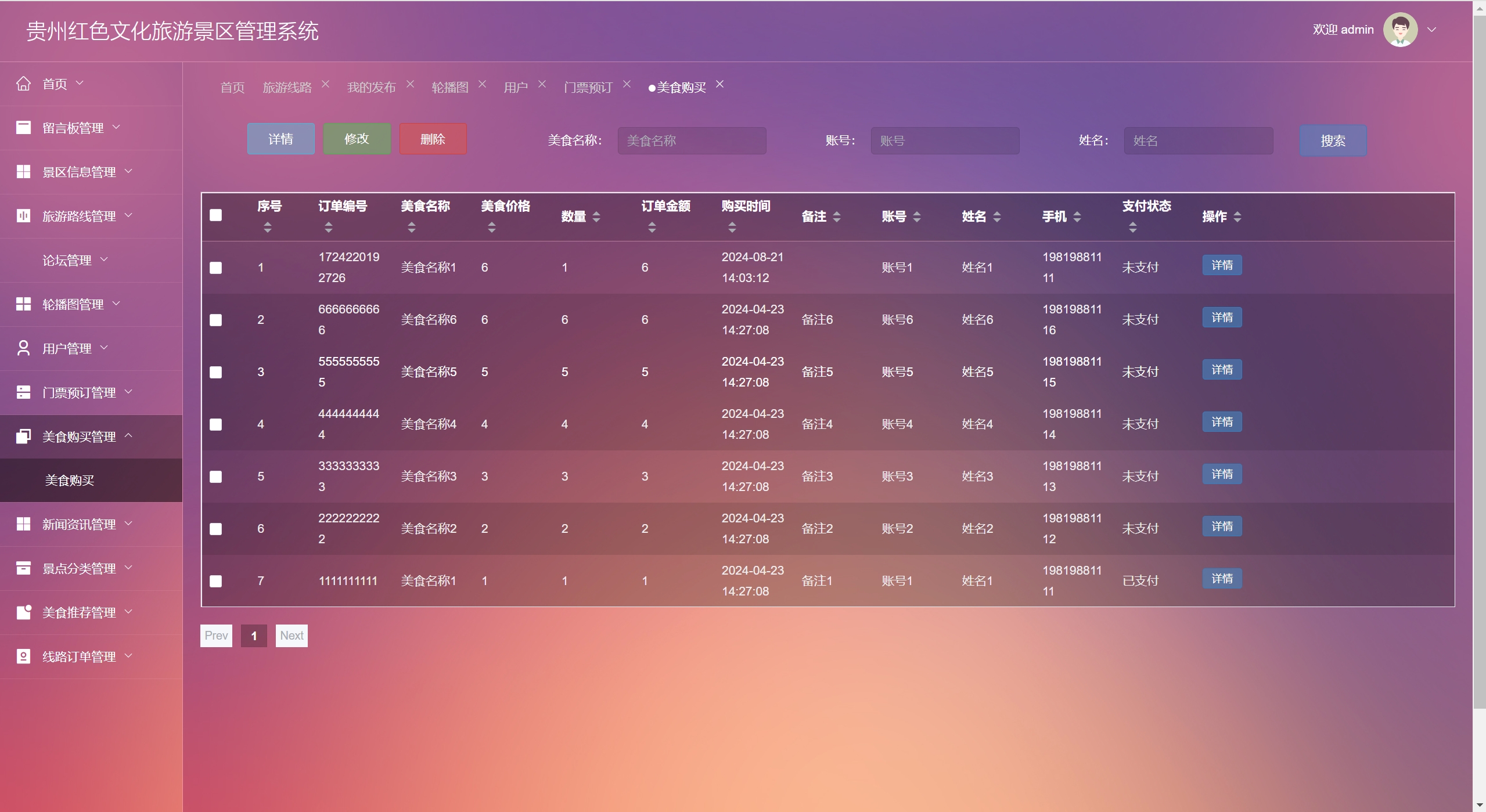Collapse the 美食购买管理 menu
Viewport: 1486px width, 812px height.
point(79,436)
